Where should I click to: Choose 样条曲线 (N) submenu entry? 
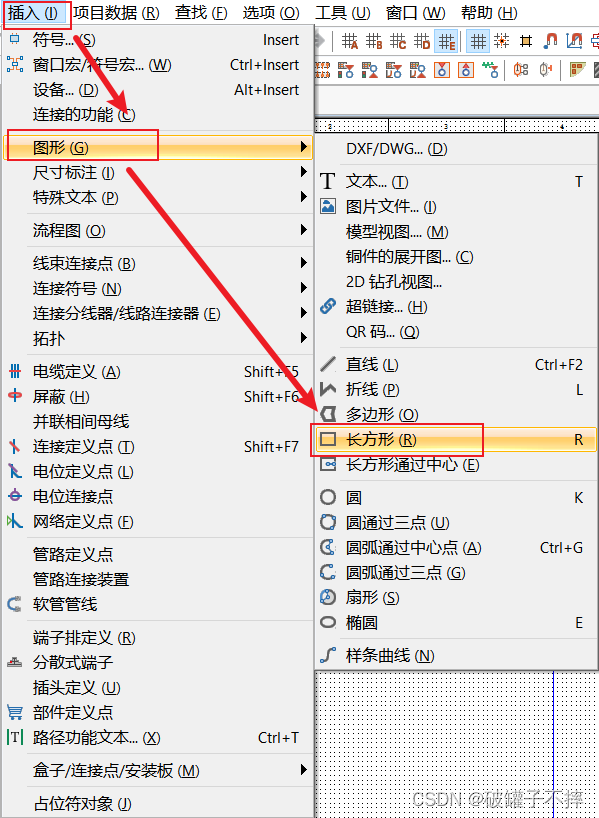coord(456,656)
